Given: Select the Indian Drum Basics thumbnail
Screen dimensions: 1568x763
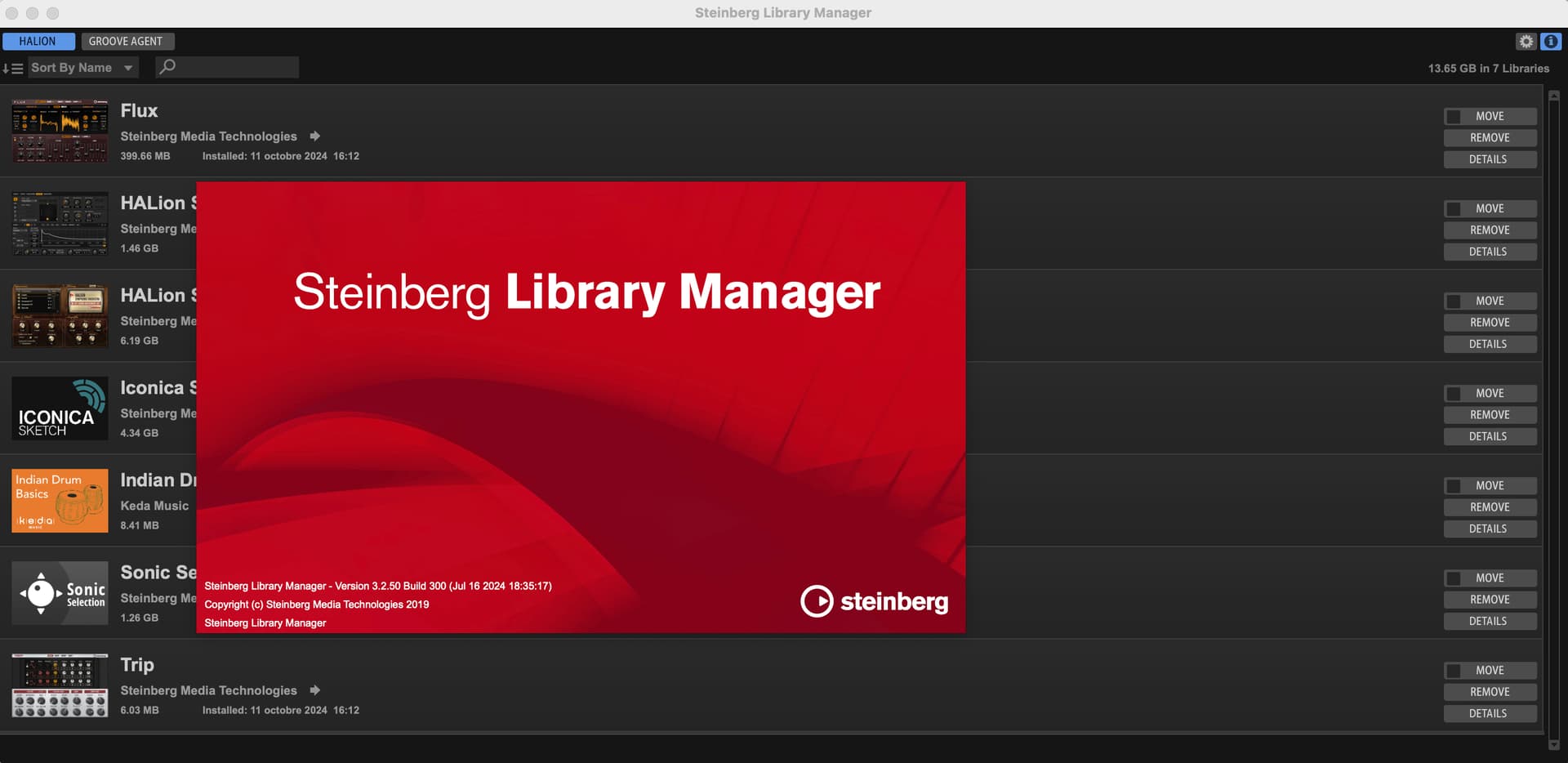Looking at the screenshot, I should 60,501.
